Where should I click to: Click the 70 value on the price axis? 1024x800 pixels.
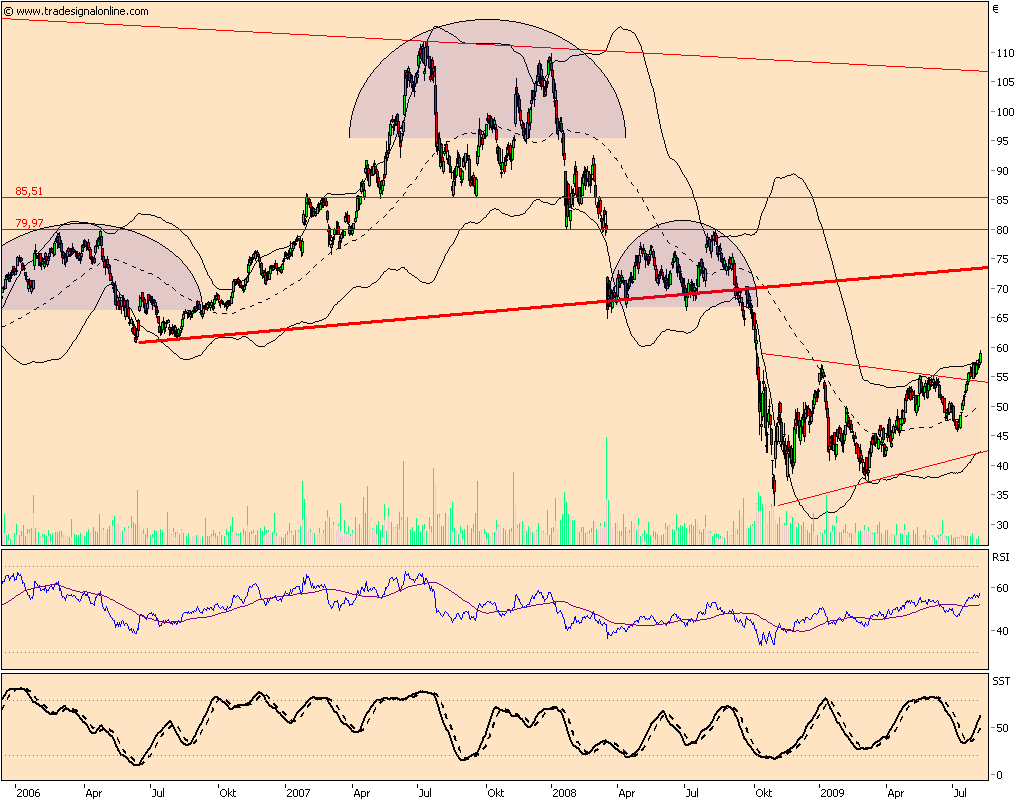1002,289
